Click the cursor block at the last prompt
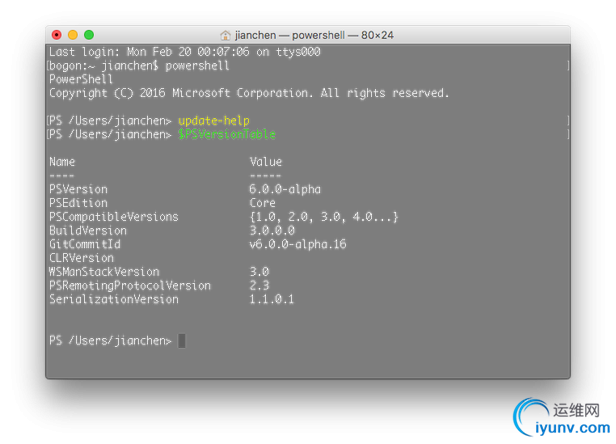Screen dimensions: 616x444 click(182, 341)
